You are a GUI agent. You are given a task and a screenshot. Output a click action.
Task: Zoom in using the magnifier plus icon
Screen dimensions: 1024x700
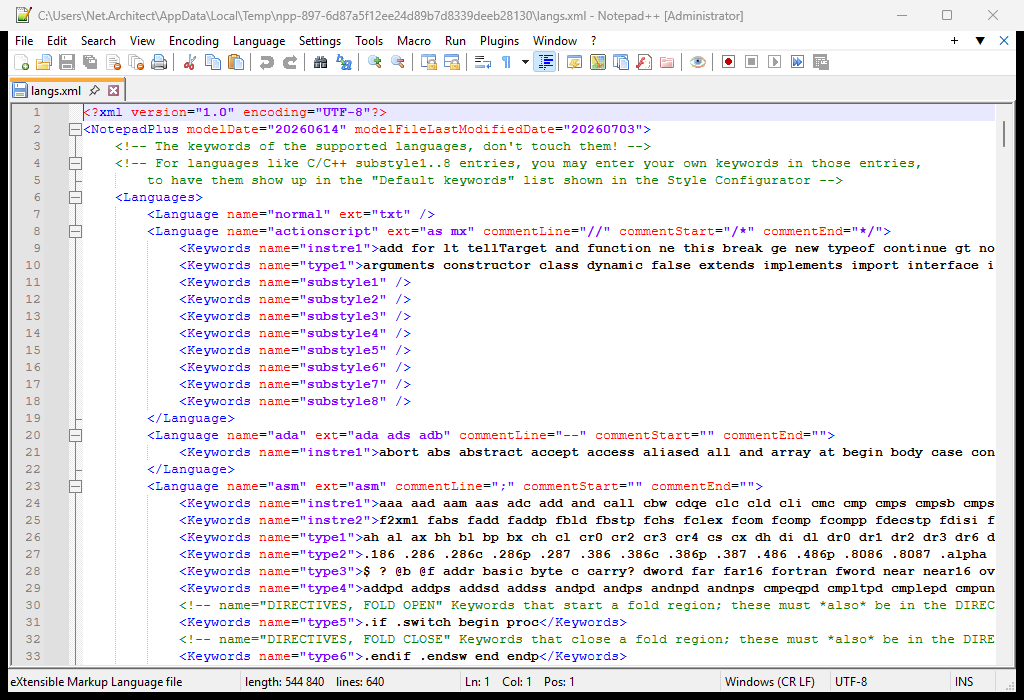[374, 62]
